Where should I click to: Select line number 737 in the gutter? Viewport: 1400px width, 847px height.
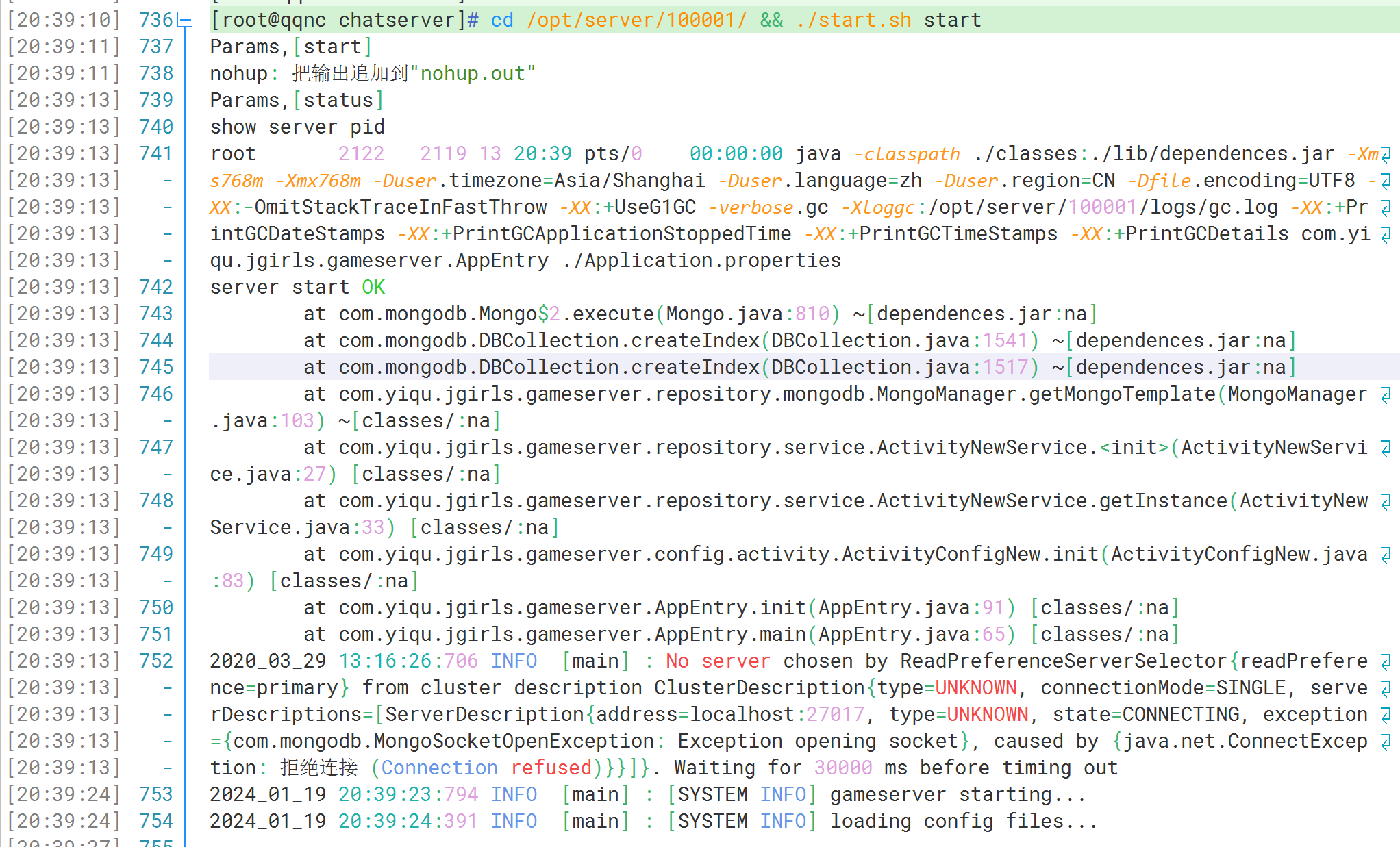[x=156, y=47]
